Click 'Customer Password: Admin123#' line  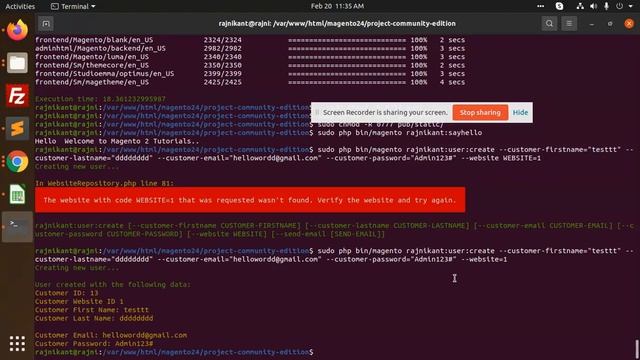coord(94,344)
